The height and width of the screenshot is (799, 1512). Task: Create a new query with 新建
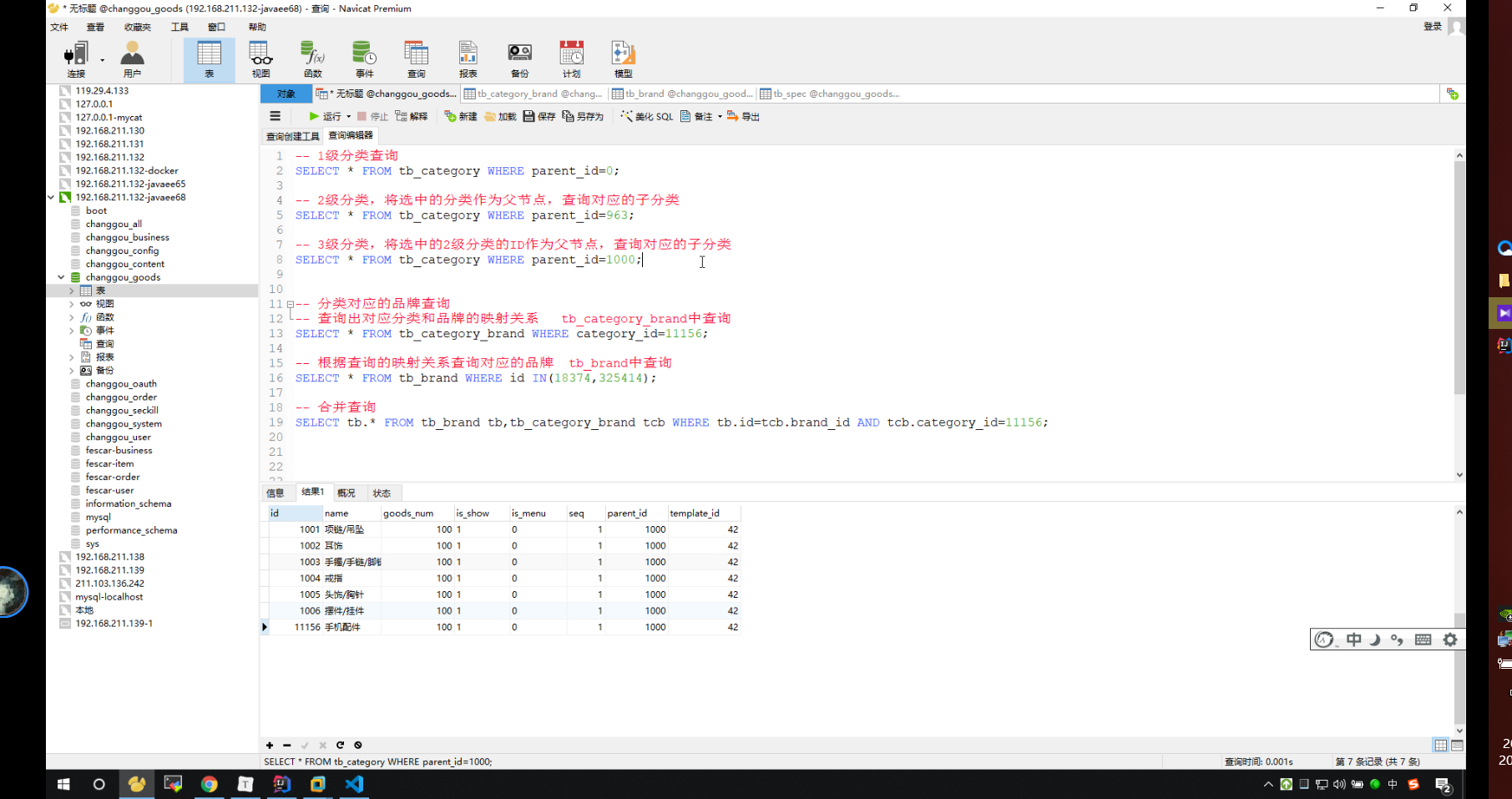(x=461, y=116)
